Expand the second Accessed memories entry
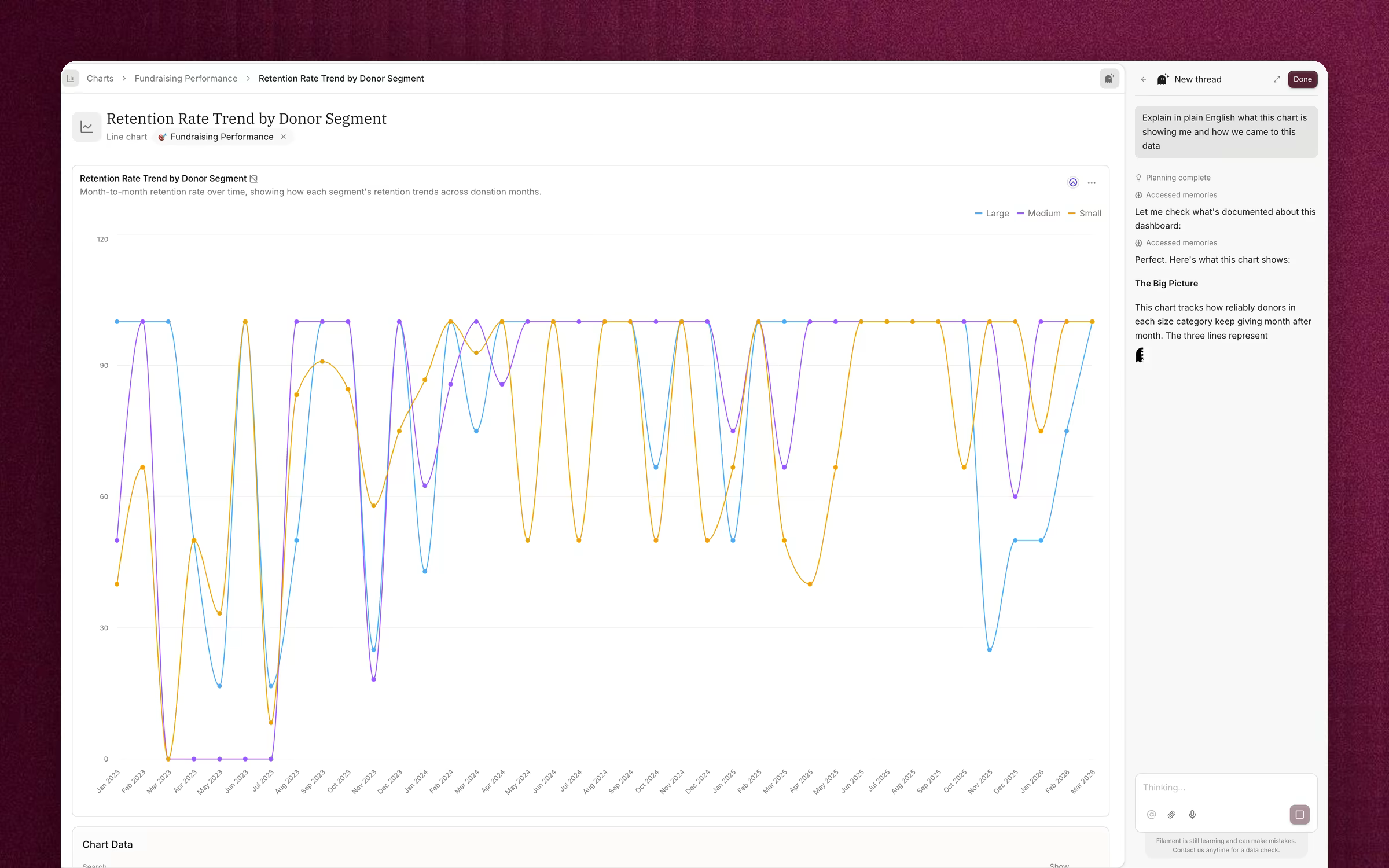1389x868 pixels. click(x=1176, y=243)
